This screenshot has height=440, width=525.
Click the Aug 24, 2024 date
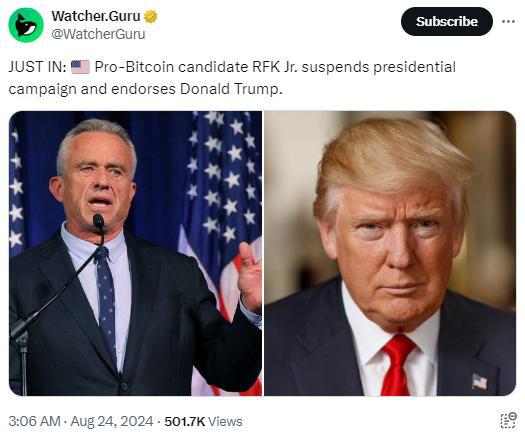pos(112,421)
